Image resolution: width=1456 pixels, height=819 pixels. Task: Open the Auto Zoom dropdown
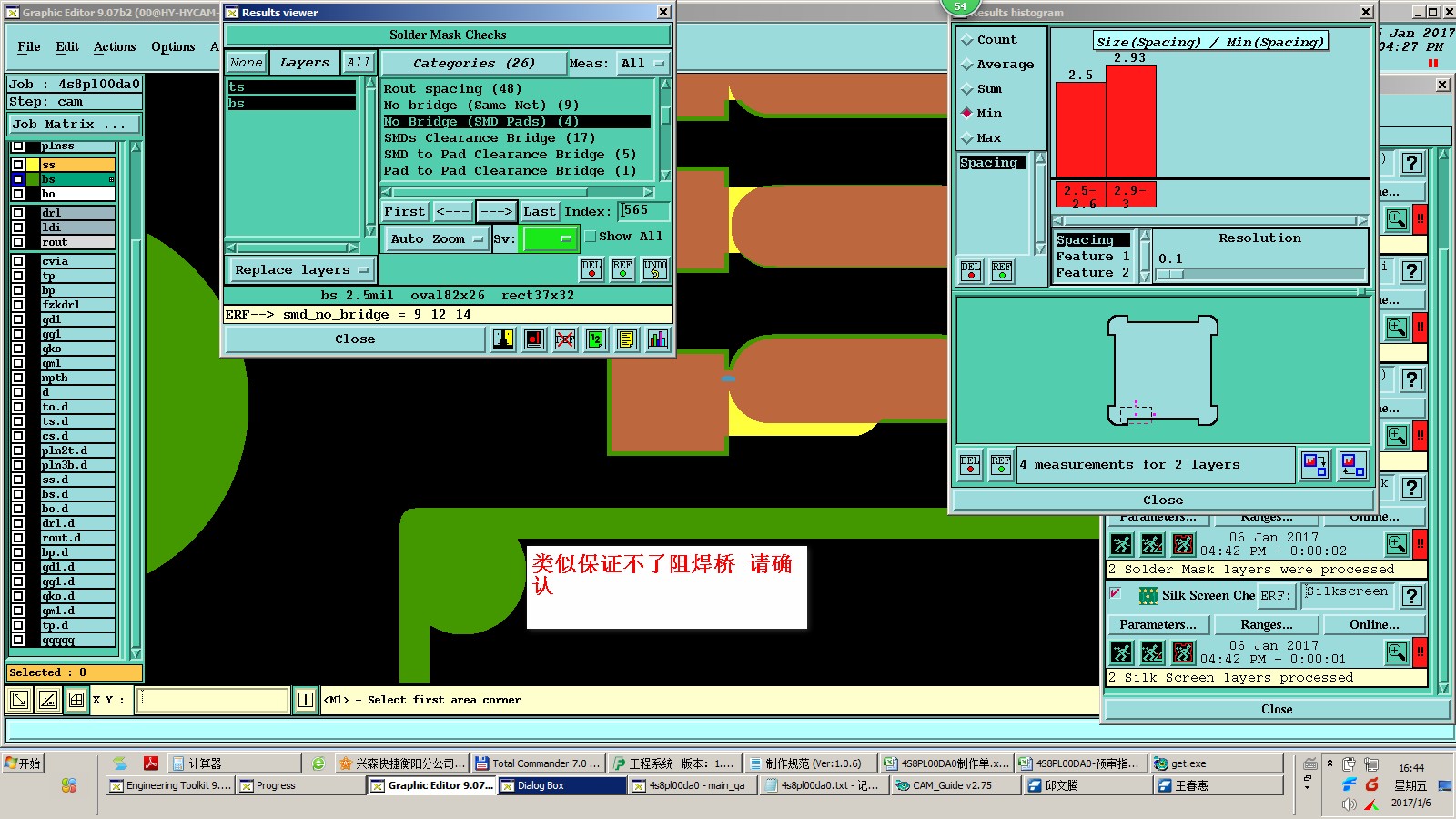pyautogui.click(x=437, y=239)
